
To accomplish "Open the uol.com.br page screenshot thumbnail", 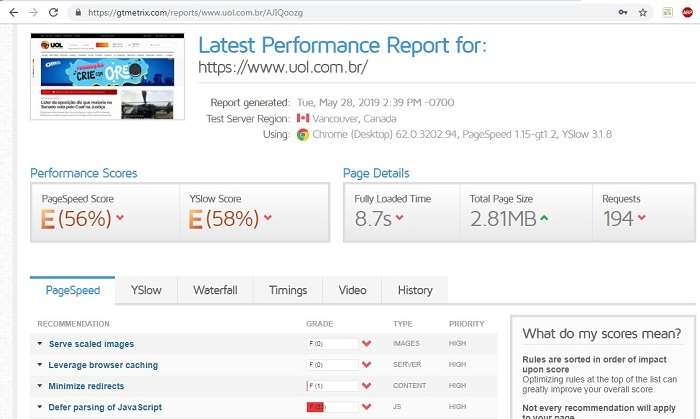I will (x=107, y=76).
